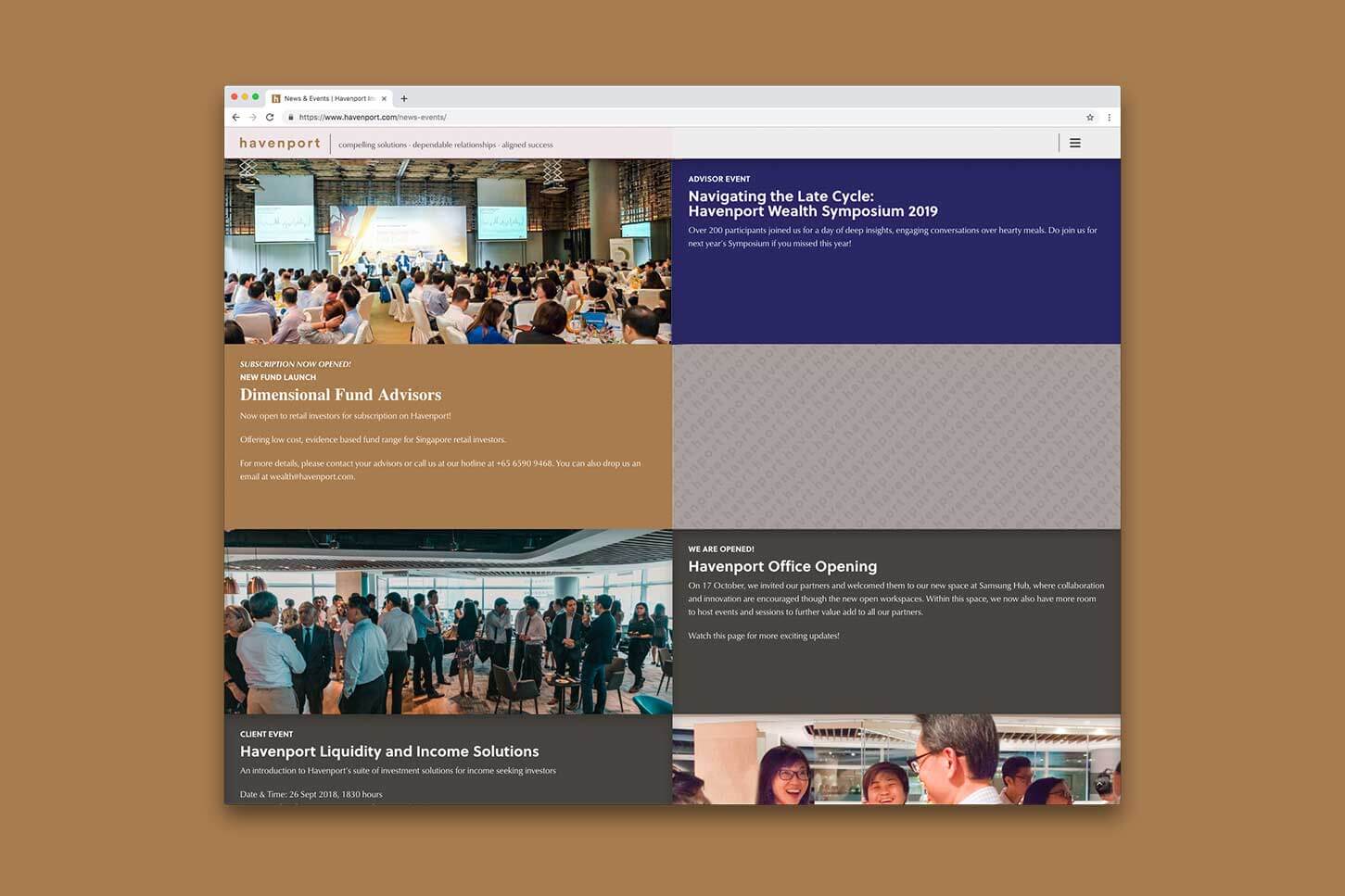Click CLIENT EVENT label
Viewport: 1345px width, 896px height.
pyautogui.click(x=266, y=734)
